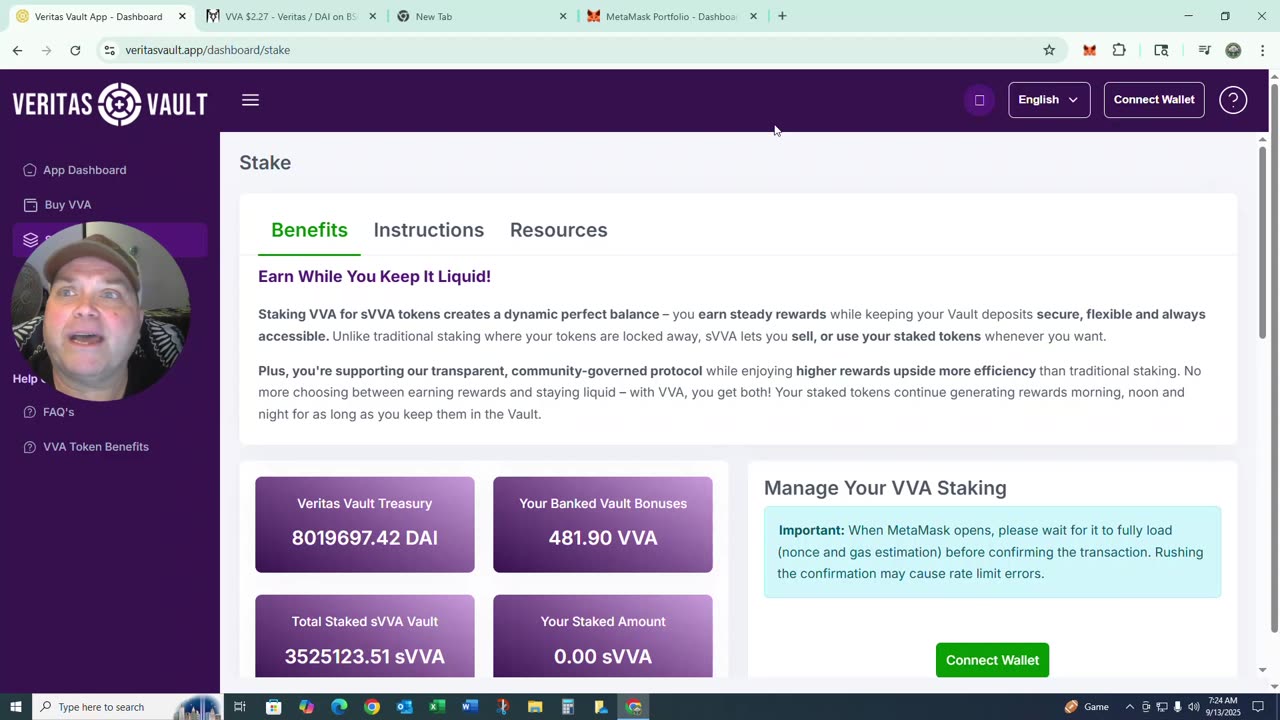
Task: Switch to the MetaMask Portfolio browser tab
Action: (670, 16)
